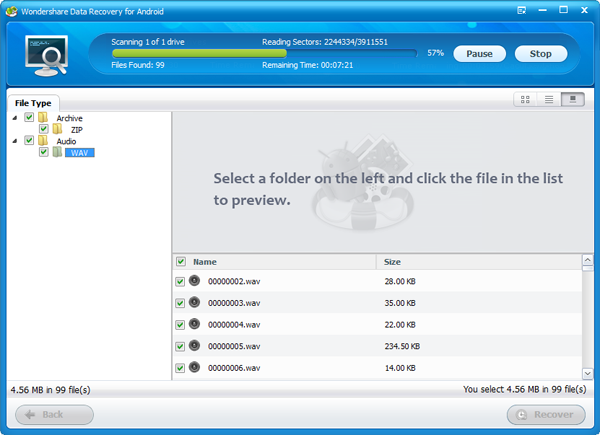
Task: Click speaker icon of 00000006.wav
Action: coord(194,367)
